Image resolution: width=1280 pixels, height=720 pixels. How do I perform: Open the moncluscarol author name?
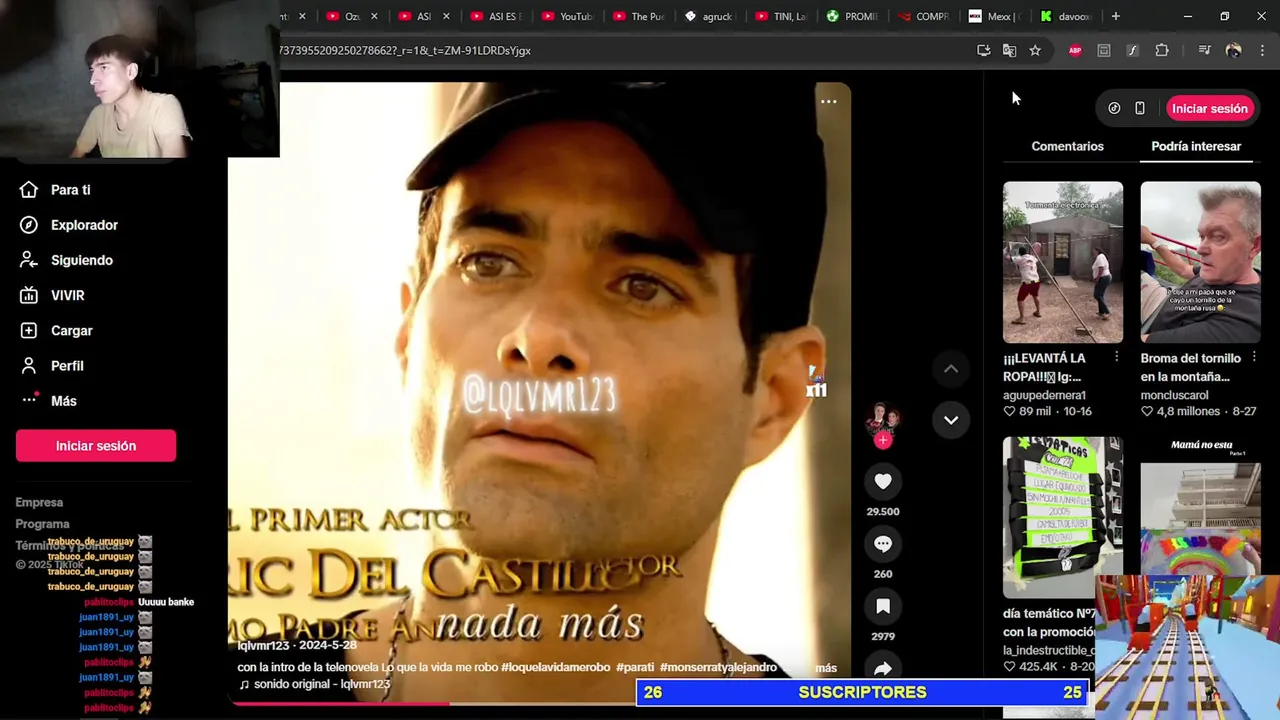[1174, 395]
